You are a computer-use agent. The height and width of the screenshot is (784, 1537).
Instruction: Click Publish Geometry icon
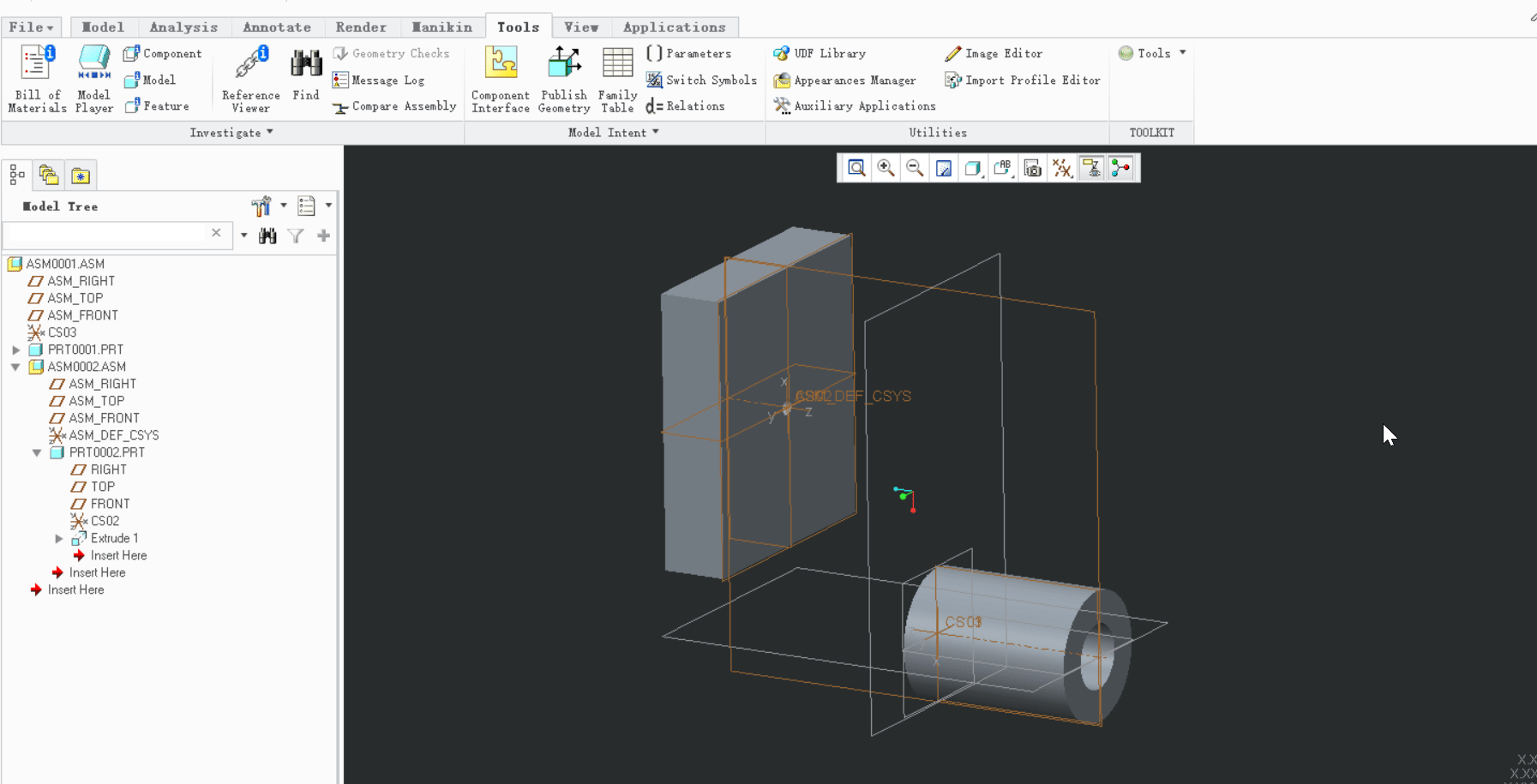[564, 79]
